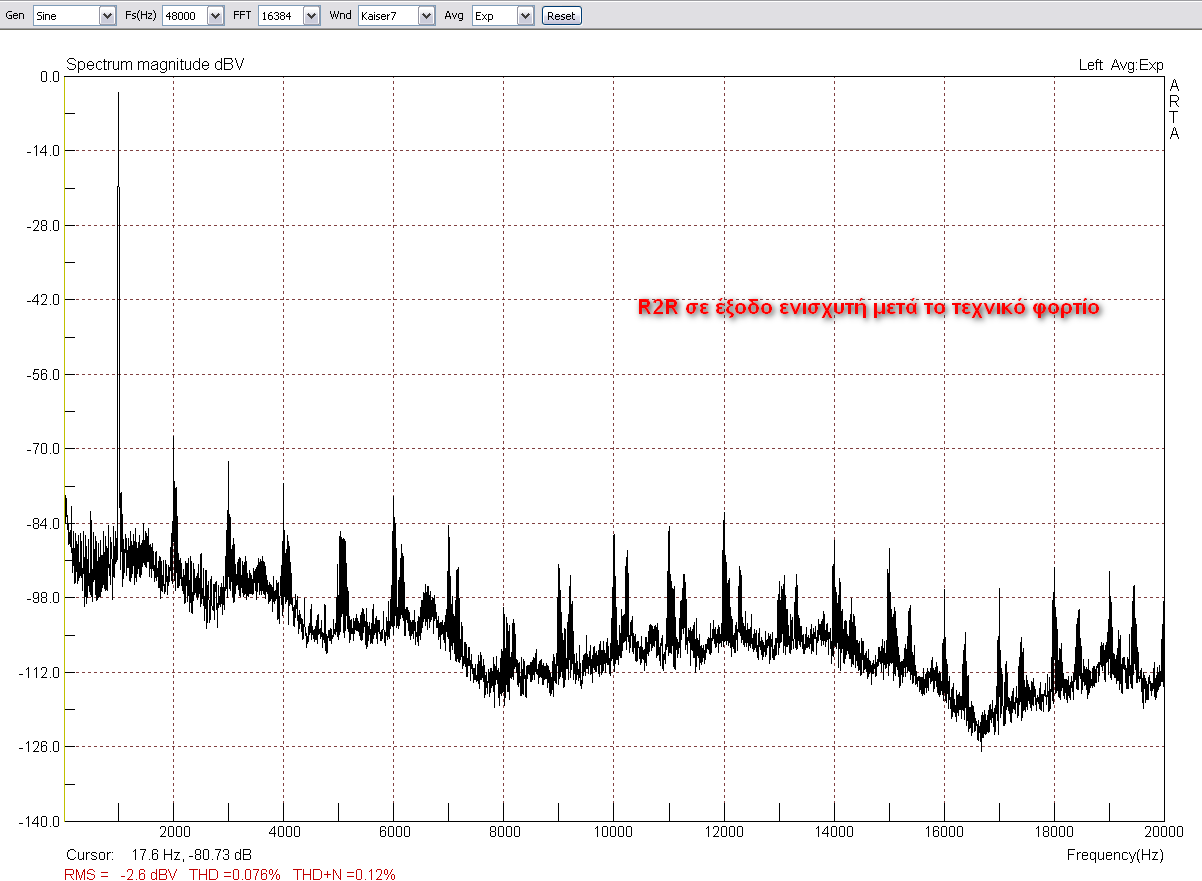Click the red Greek R2R annotation text
The height and width of the screenshot is (881, 1202).
click(869, 308)
